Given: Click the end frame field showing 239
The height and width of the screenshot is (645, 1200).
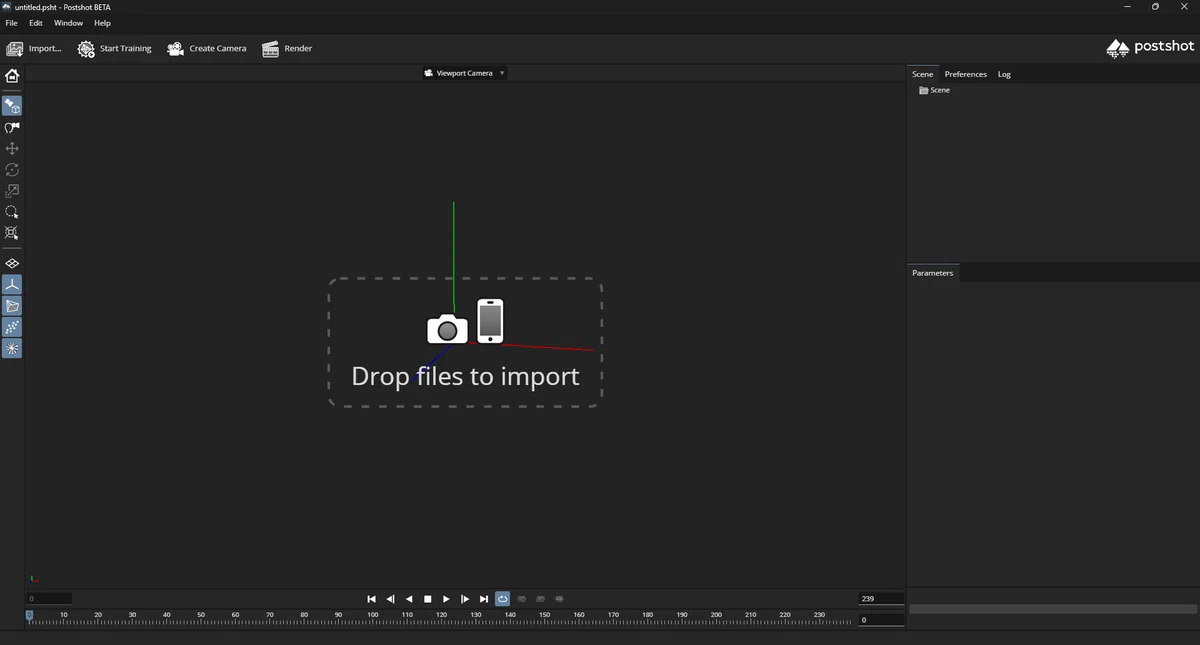Looking at the screenshot, I should pyautogui.click(x=881, y=599).
